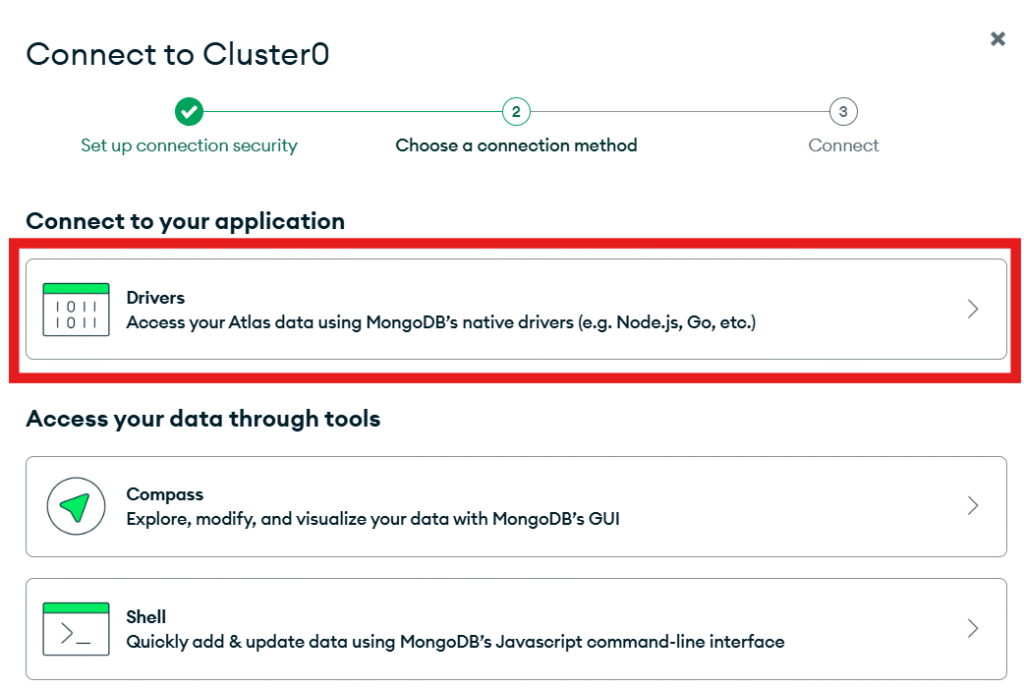Click the Access your data through tools heading

(x=203, y=418)
